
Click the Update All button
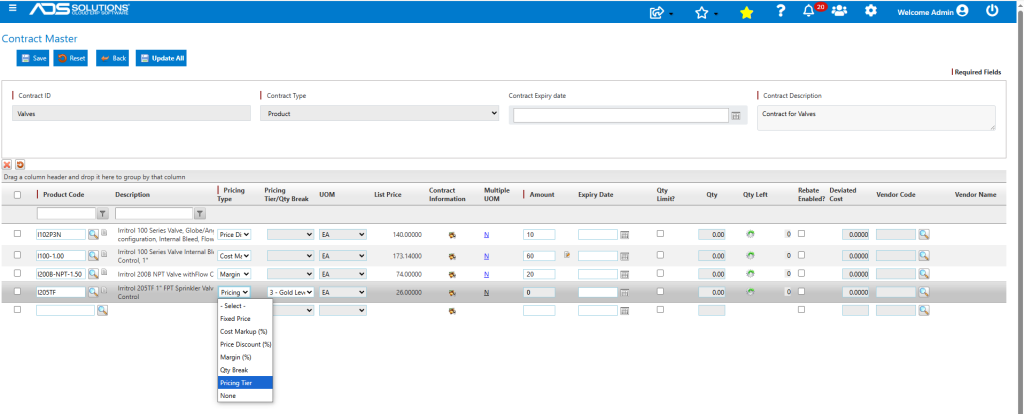click(x=161, y=58)
